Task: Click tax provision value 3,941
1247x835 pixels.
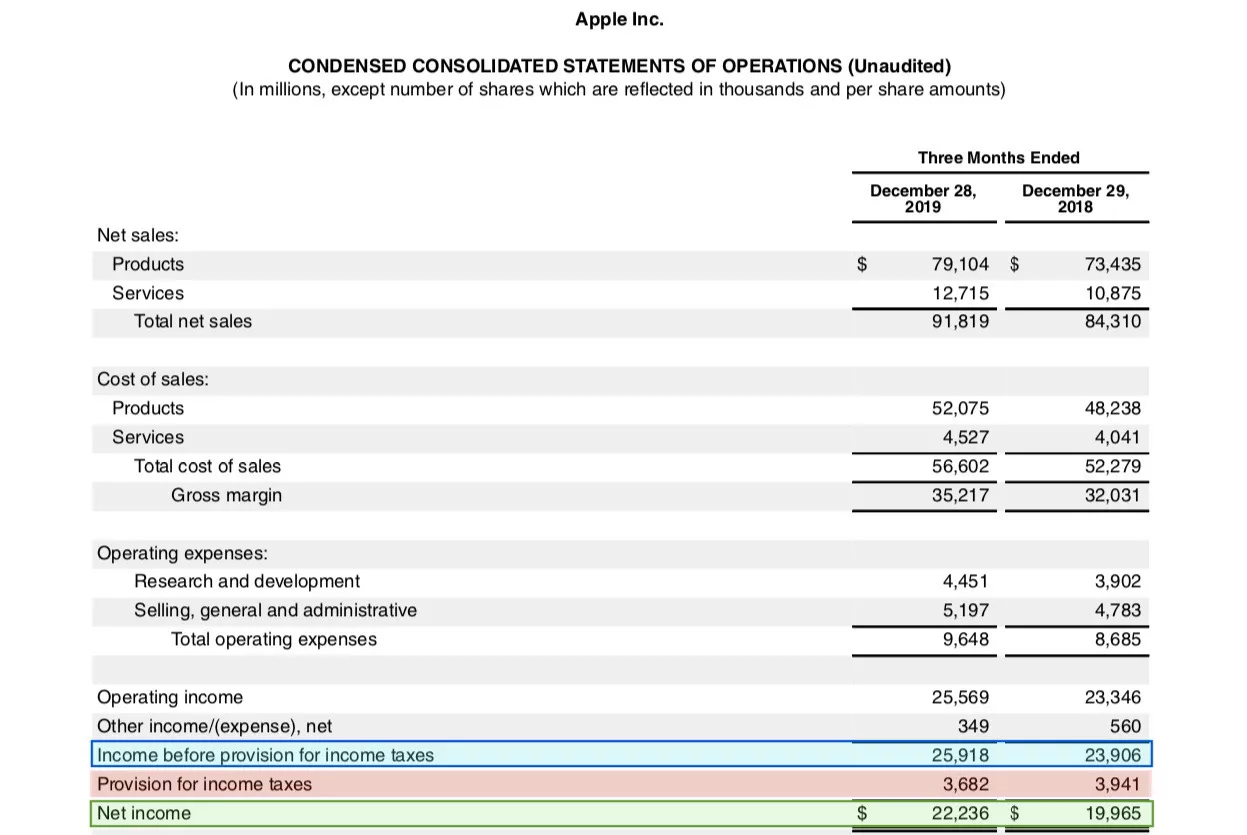Action: [x=1118, y=784]
